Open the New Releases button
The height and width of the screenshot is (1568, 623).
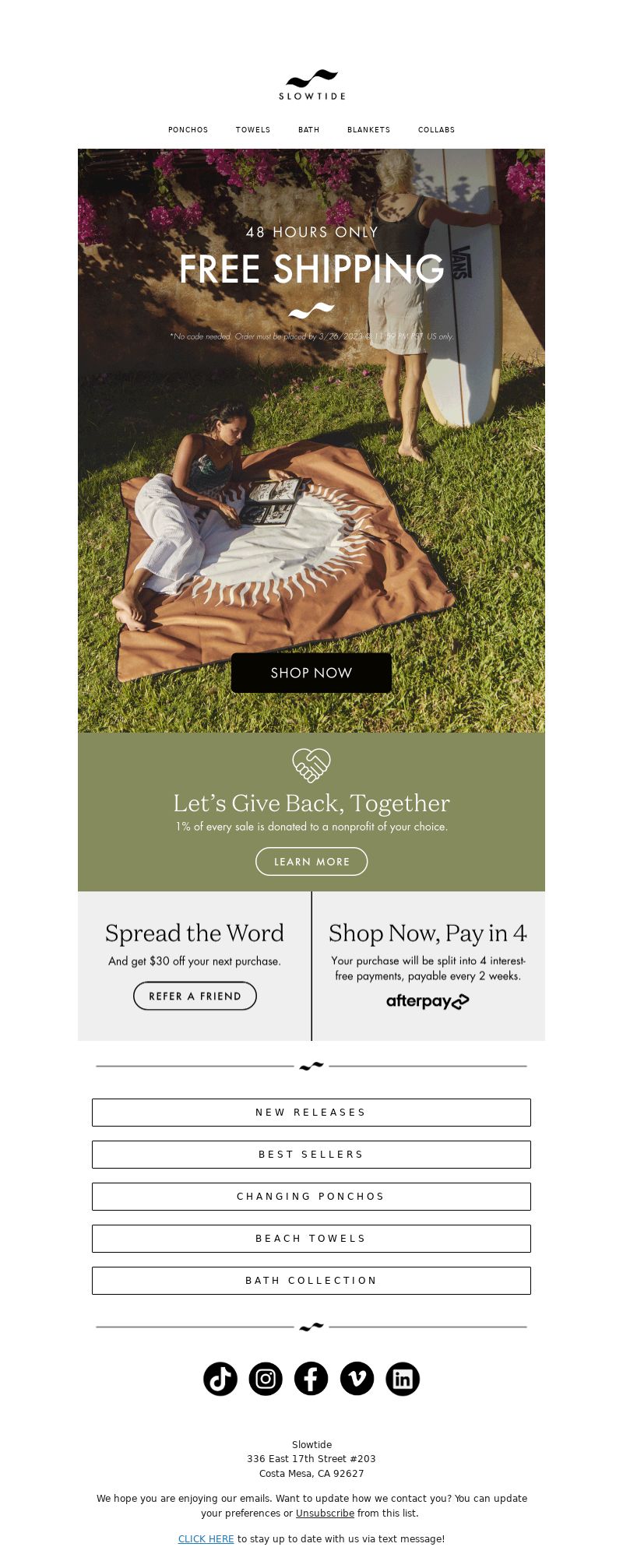coord(311,1113)
